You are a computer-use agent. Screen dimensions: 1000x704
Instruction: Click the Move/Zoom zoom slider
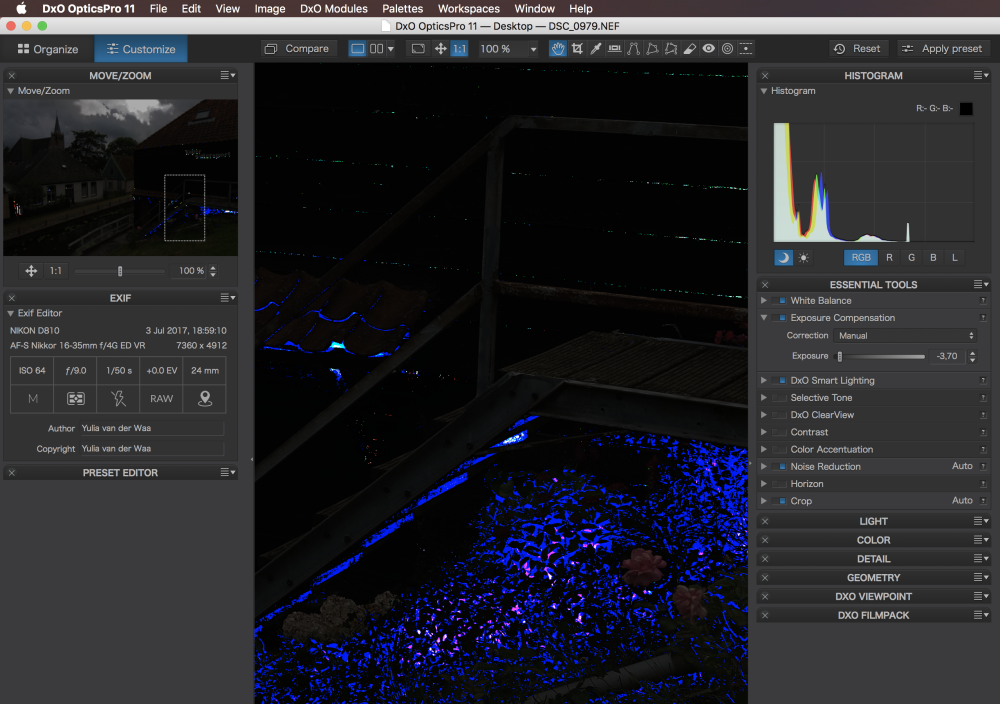tap(120, 271)
